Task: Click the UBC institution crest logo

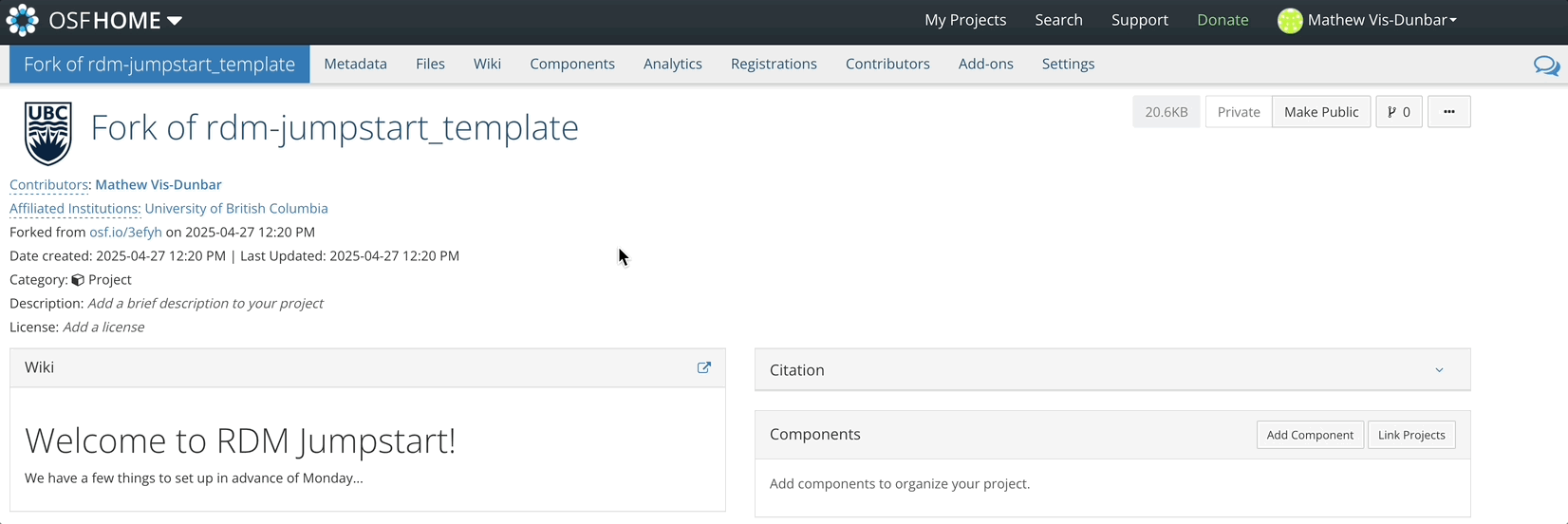Action: (48, 134)
